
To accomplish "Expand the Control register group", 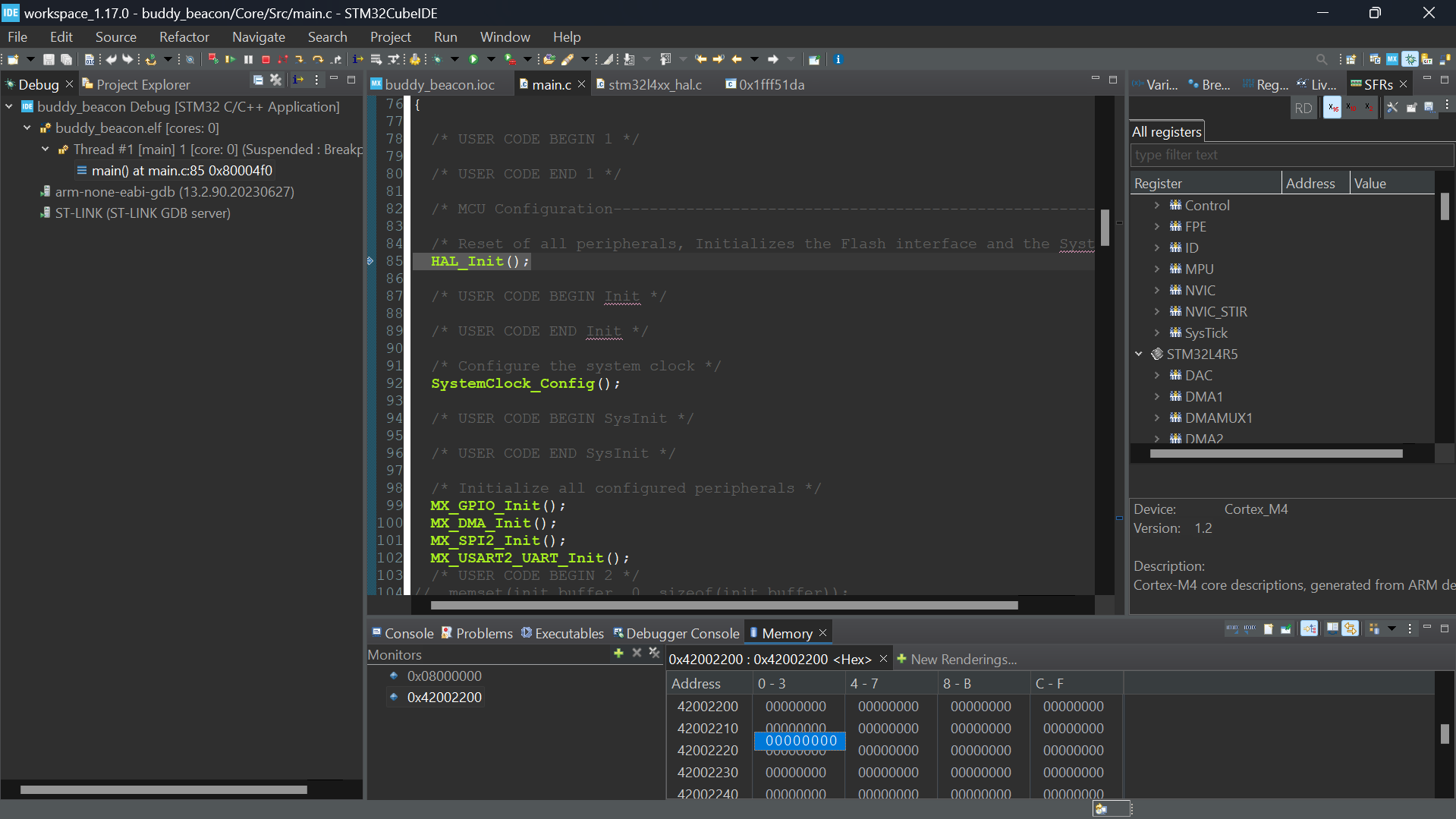I will tap(1157, 206).
